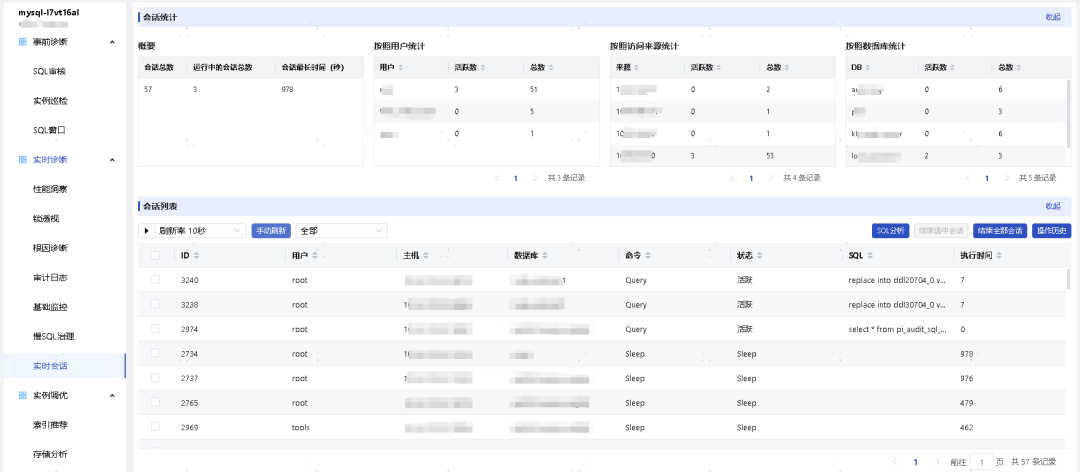Open SQL审核 in the sidebar
Screen dimensions: 1080x472
click(50, 72)
